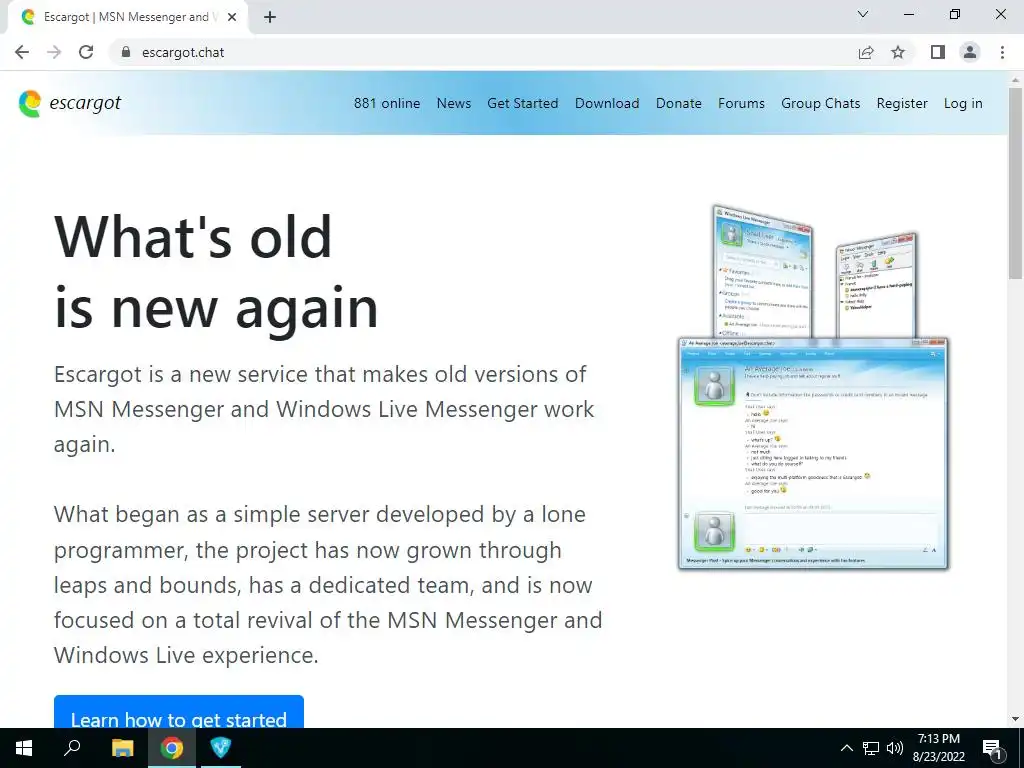
Task: Open a new tab with the plus button
Action: click(270, 18)
